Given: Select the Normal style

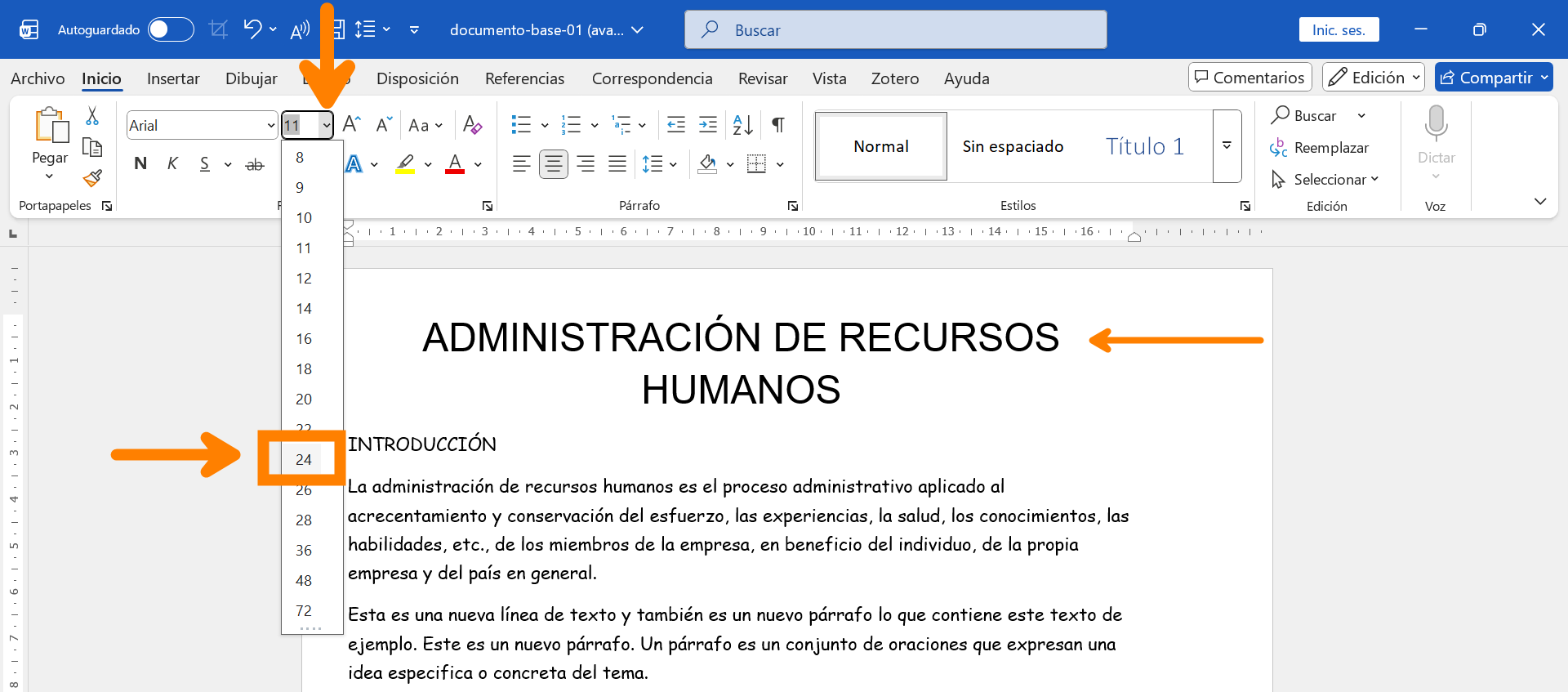Looking at the screenshot, I should coord(881,146).
